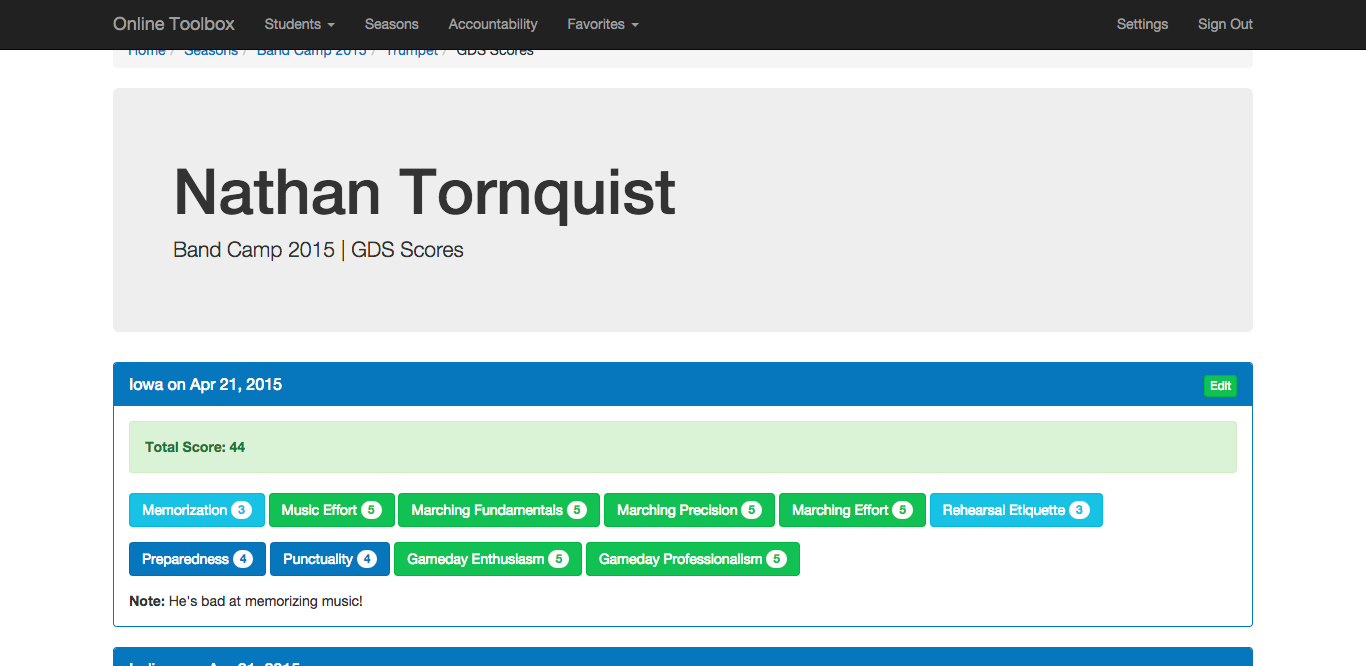Click the Total Score: 44 banner
The height and width of the screenshot is (666, 1366).
[683, 447]
